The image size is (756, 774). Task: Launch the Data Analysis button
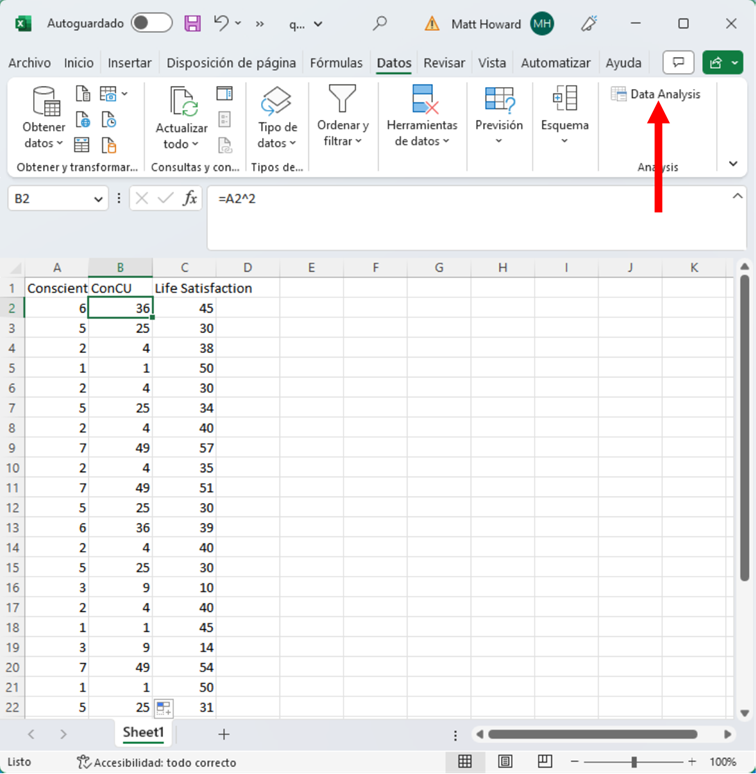pyautogui.click(x=656, y=94)
